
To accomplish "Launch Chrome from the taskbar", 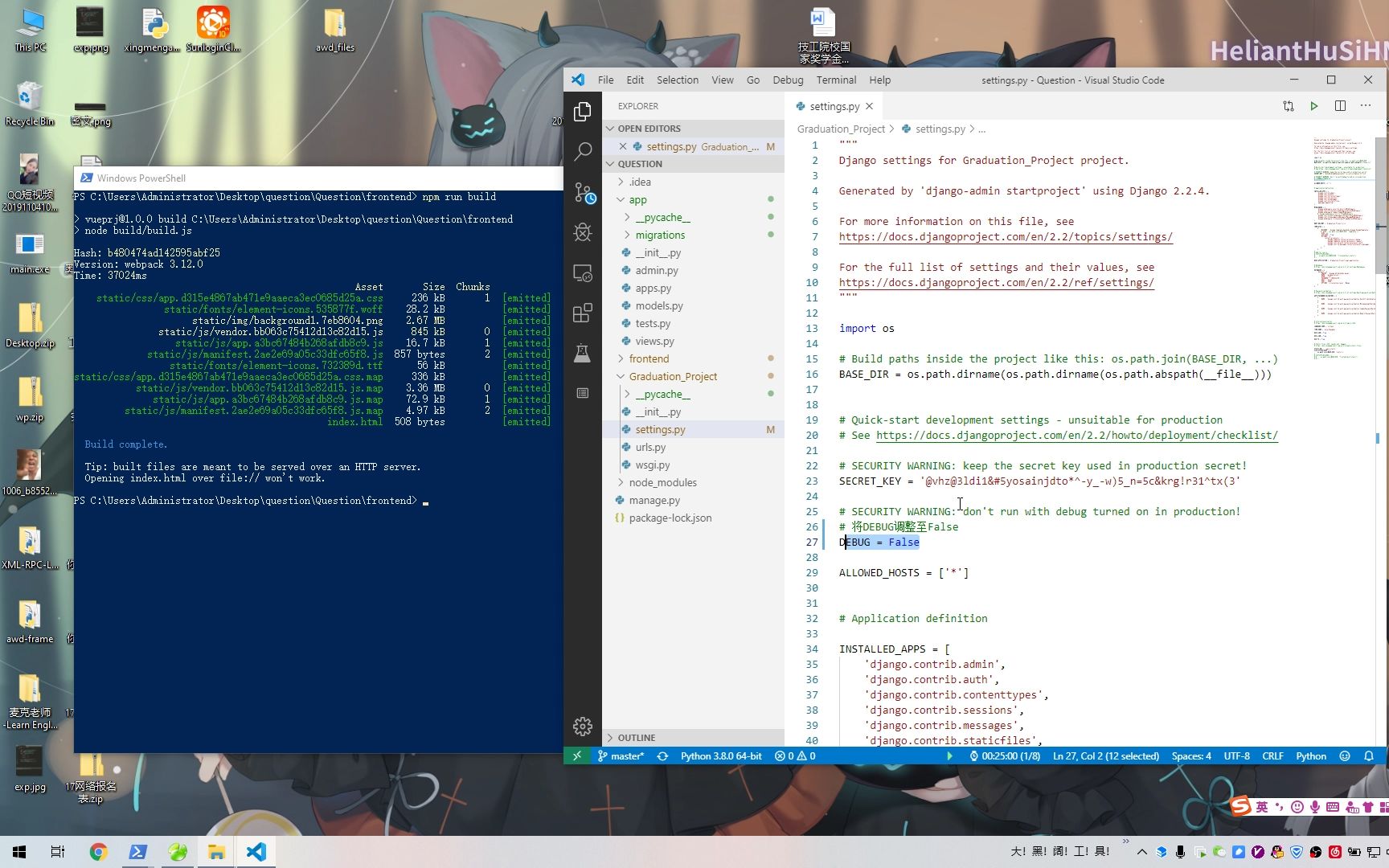I will click(98, 852).
